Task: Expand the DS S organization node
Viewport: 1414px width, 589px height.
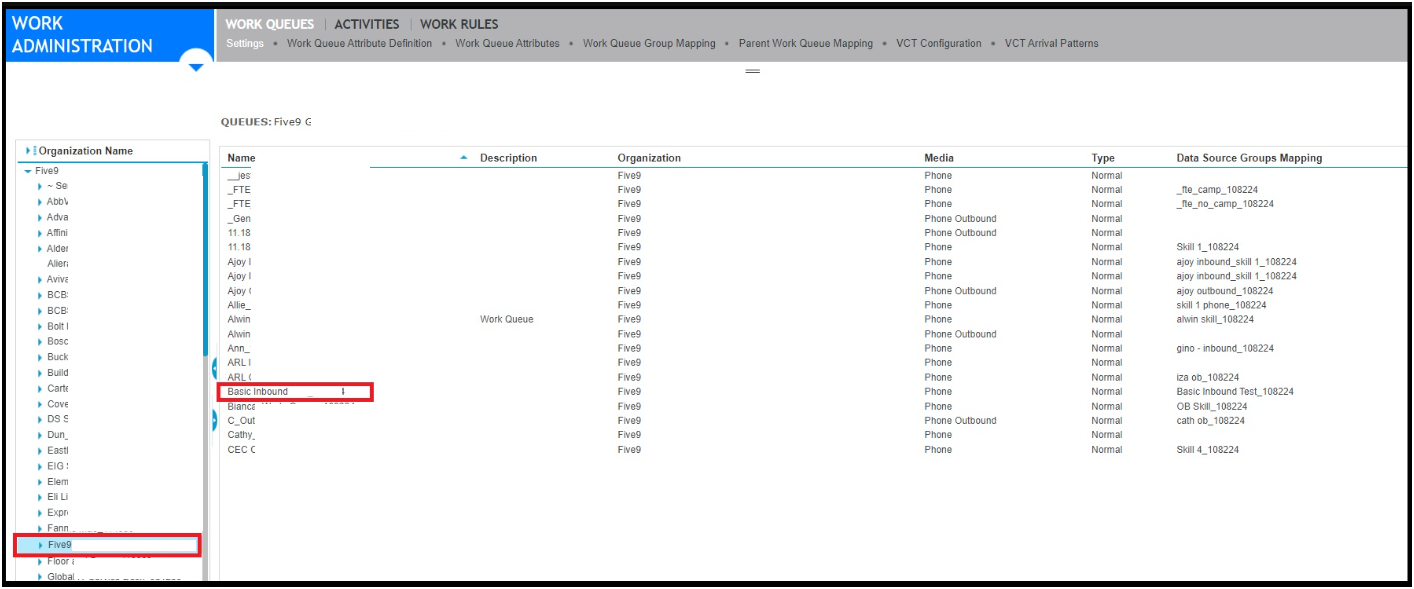Action: [x=40, y=420]
